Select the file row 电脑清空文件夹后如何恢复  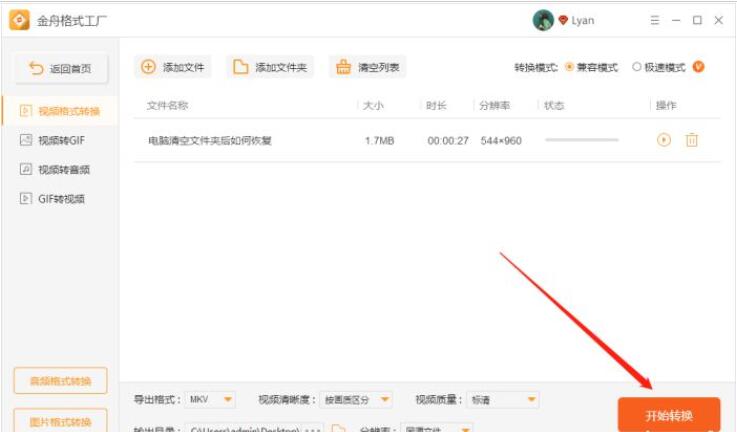210,140
